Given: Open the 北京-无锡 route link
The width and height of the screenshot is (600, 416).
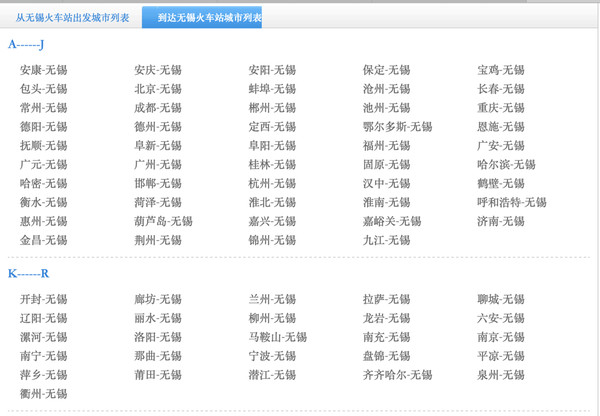Looking at the screenshot, I should pos(158,89).
